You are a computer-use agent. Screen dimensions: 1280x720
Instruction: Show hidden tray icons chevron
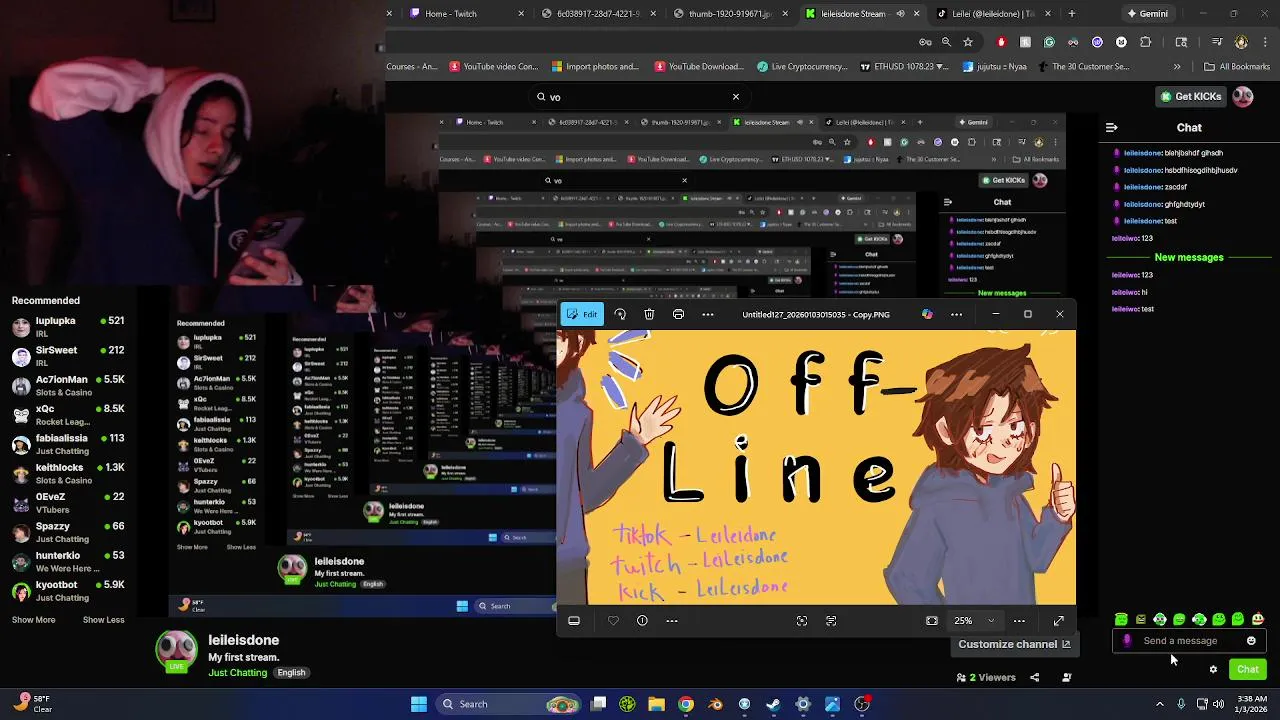click(x=1160, y=704)
